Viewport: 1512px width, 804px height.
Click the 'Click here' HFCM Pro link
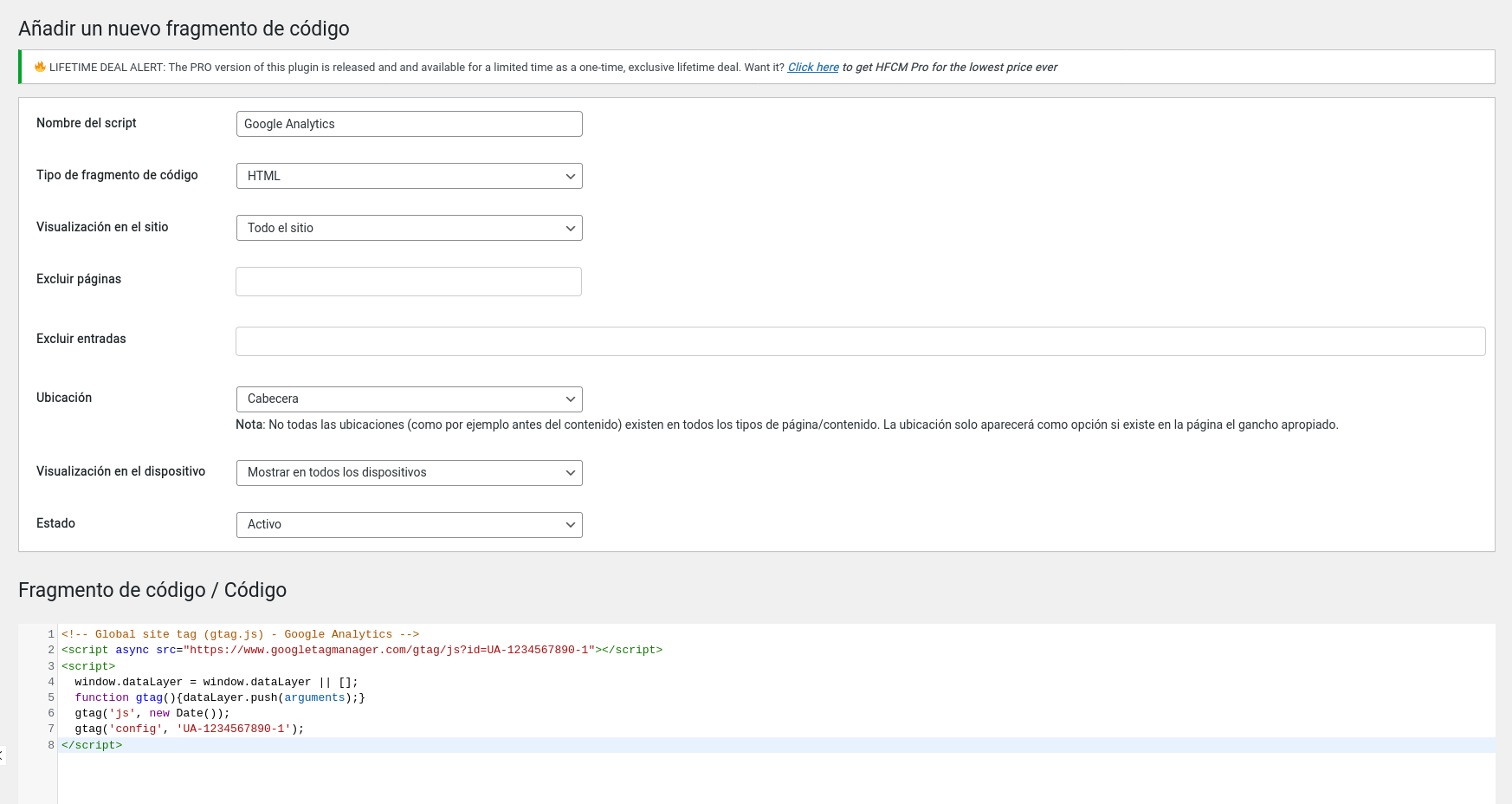813,68
